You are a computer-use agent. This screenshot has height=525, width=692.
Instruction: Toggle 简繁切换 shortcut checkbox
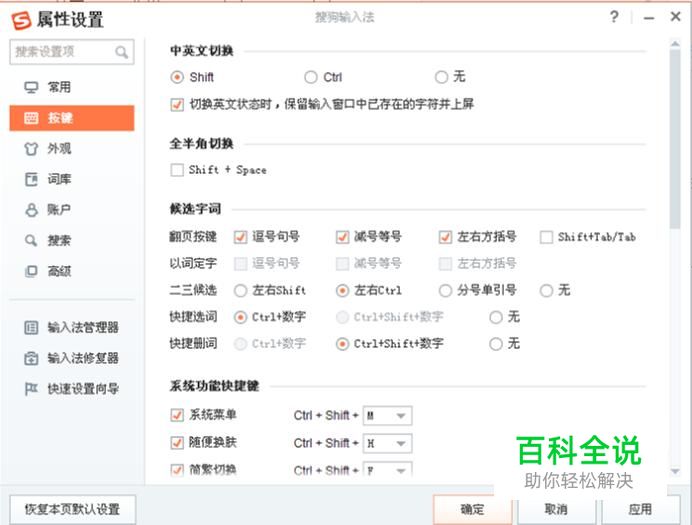177,470
